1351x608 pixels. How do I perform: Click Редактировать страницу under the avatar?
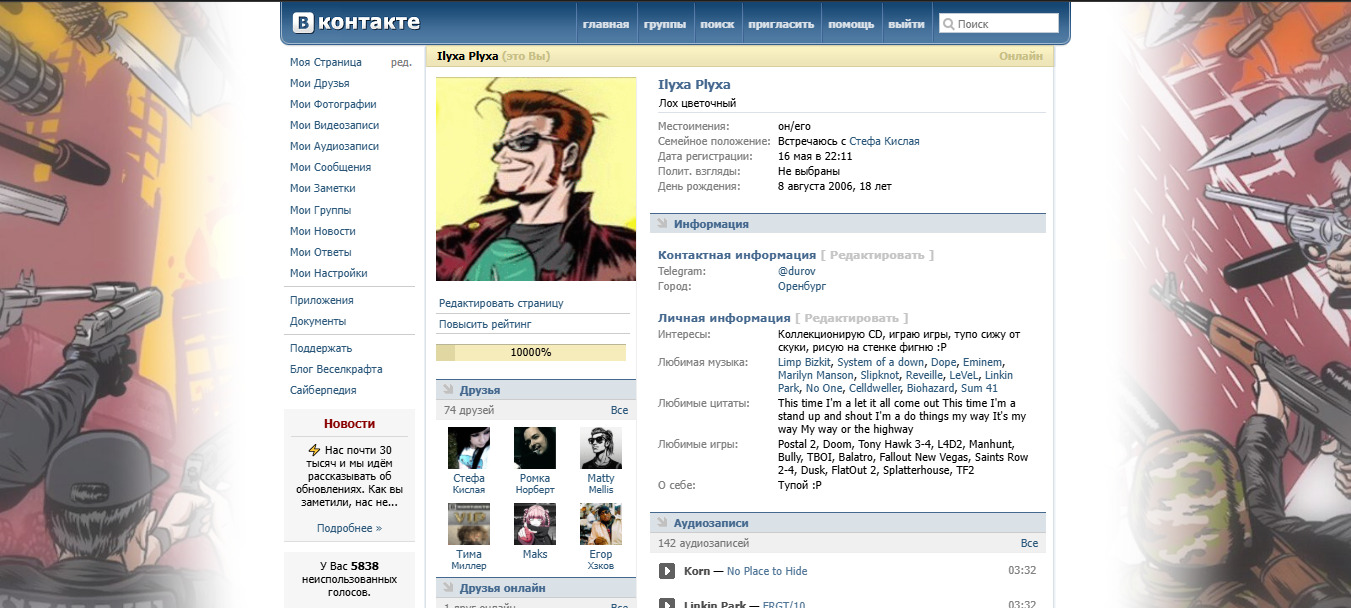(501, 303)
